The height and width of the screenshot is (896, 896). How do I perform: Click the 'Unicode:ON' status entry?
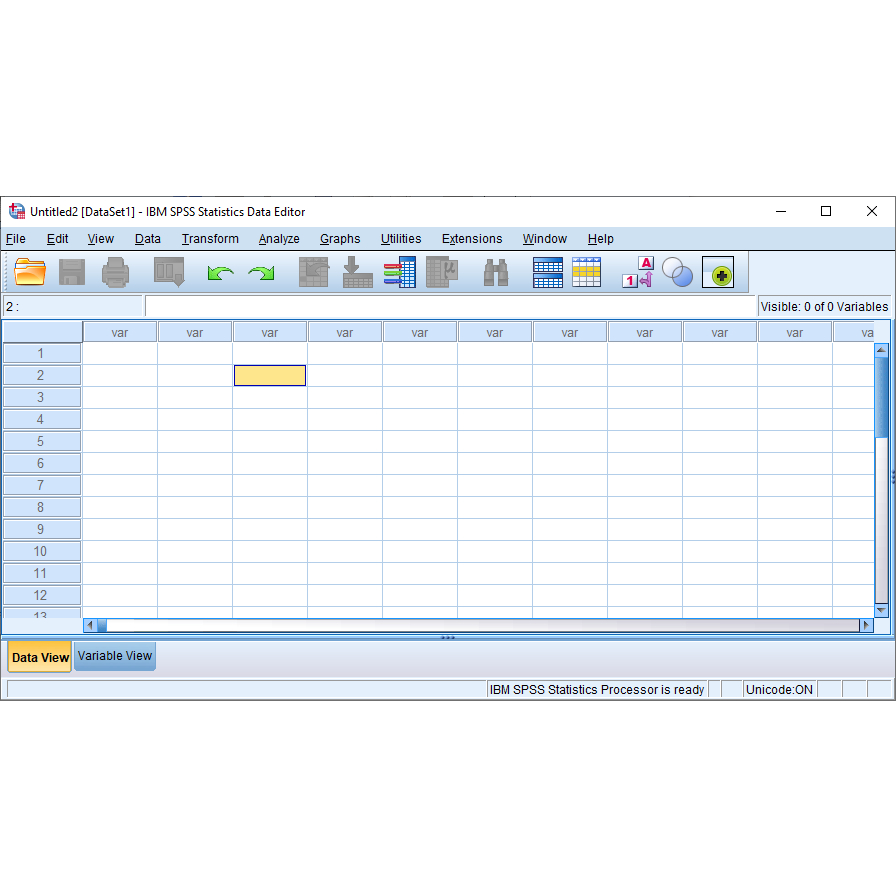(779, 690)
